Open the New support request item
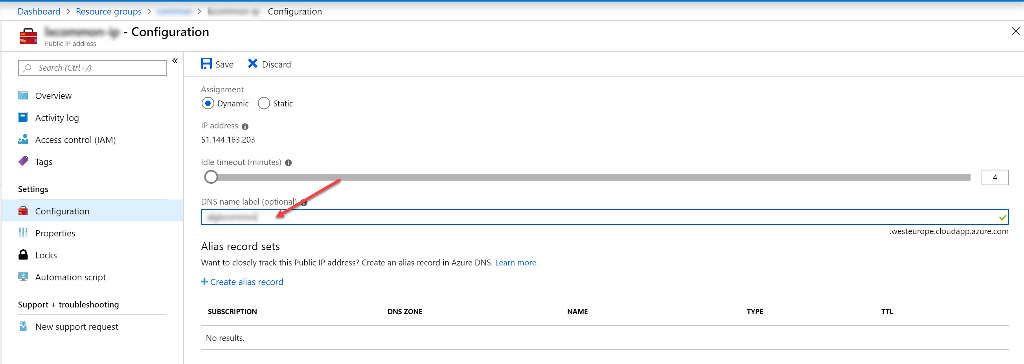Screen dimensions: 1024x364 (77, 327)
